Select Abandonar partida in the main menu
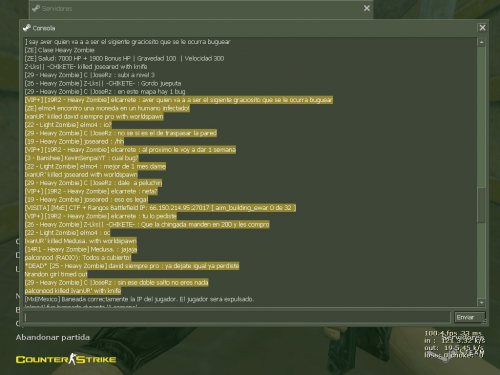 coord(53,337)
